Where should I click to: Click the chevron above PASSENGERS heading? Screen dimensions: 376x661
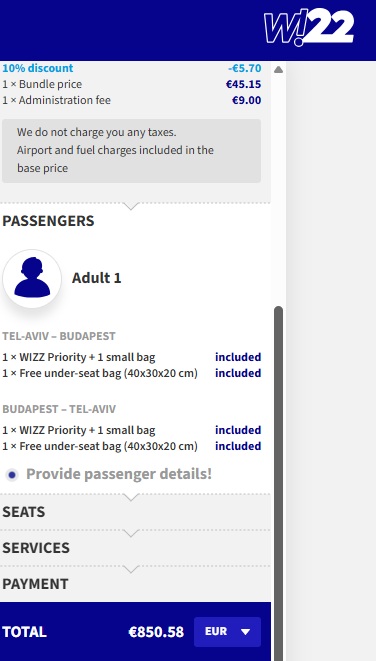pyautogui.click(x=132, y=206)
